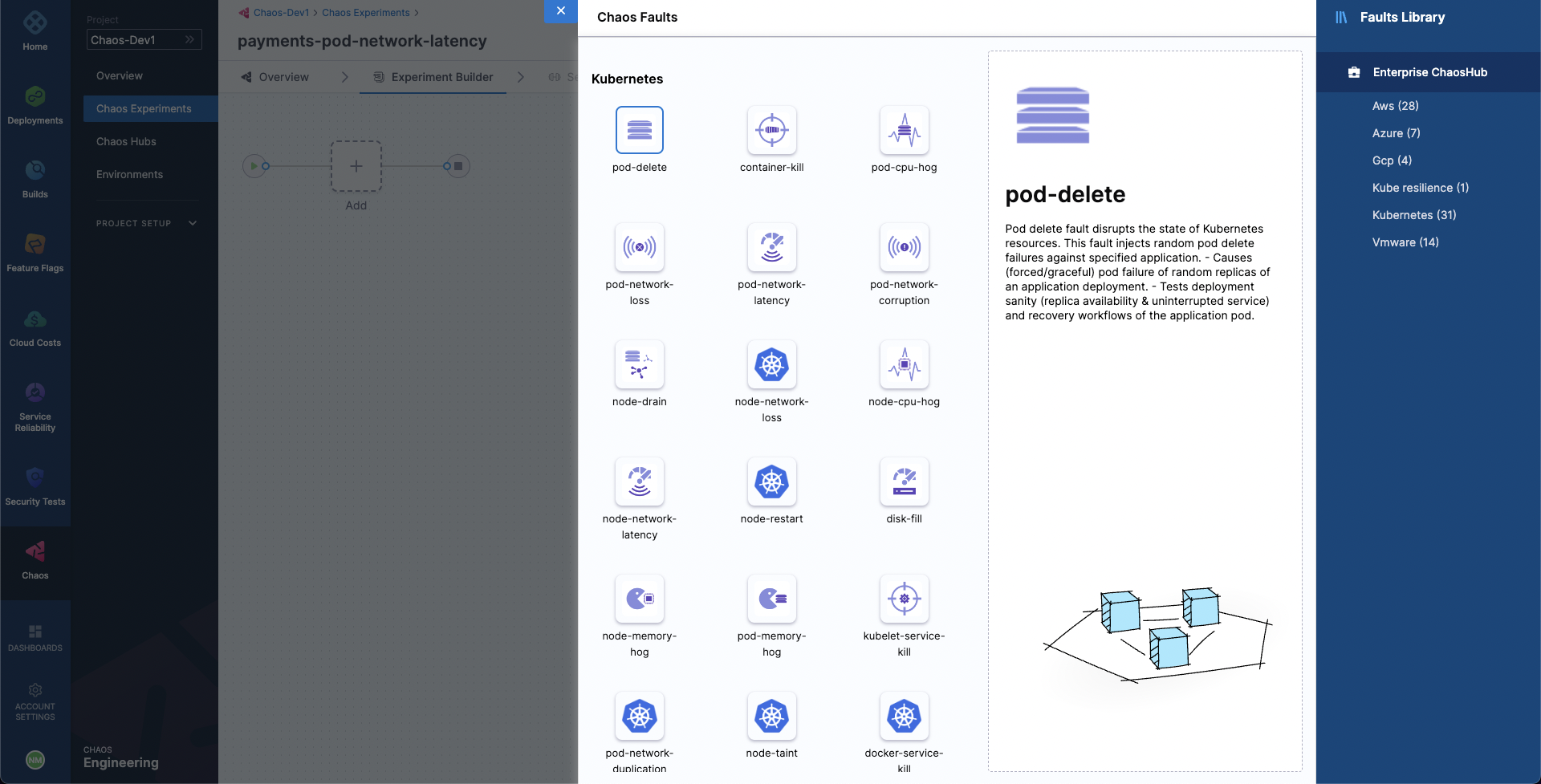
Task: Select the pod-delete fault icon
Action: tap(639, 130)
